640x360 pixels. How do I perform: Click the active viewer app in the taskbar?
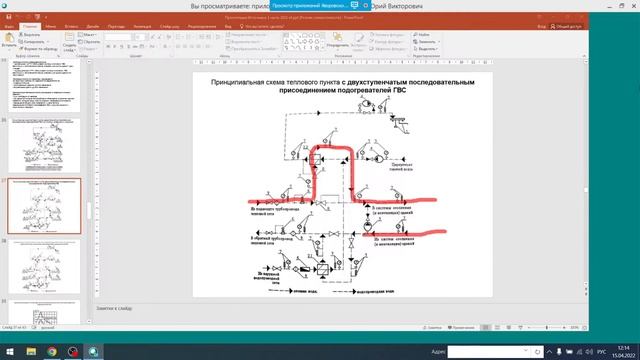pos(93,351)
